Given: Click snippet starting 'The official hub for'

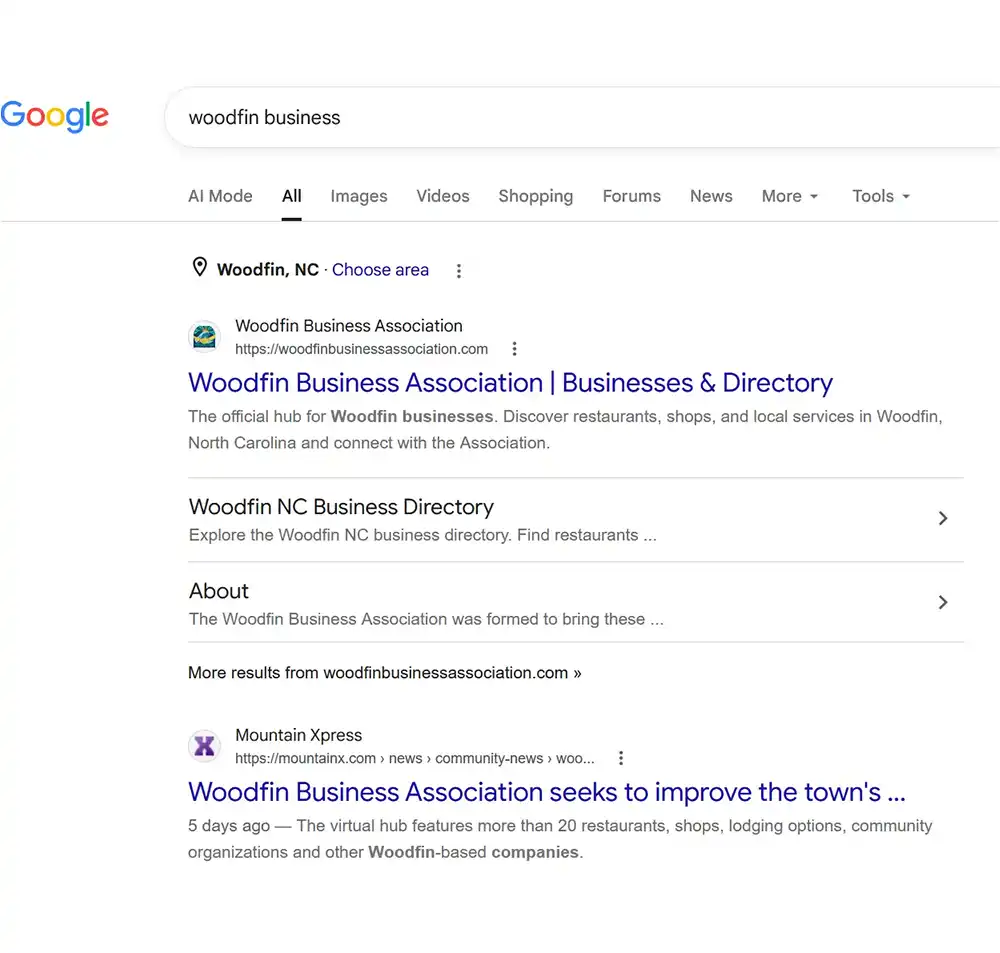Looking at the screenshot, I should coord(565,430).
